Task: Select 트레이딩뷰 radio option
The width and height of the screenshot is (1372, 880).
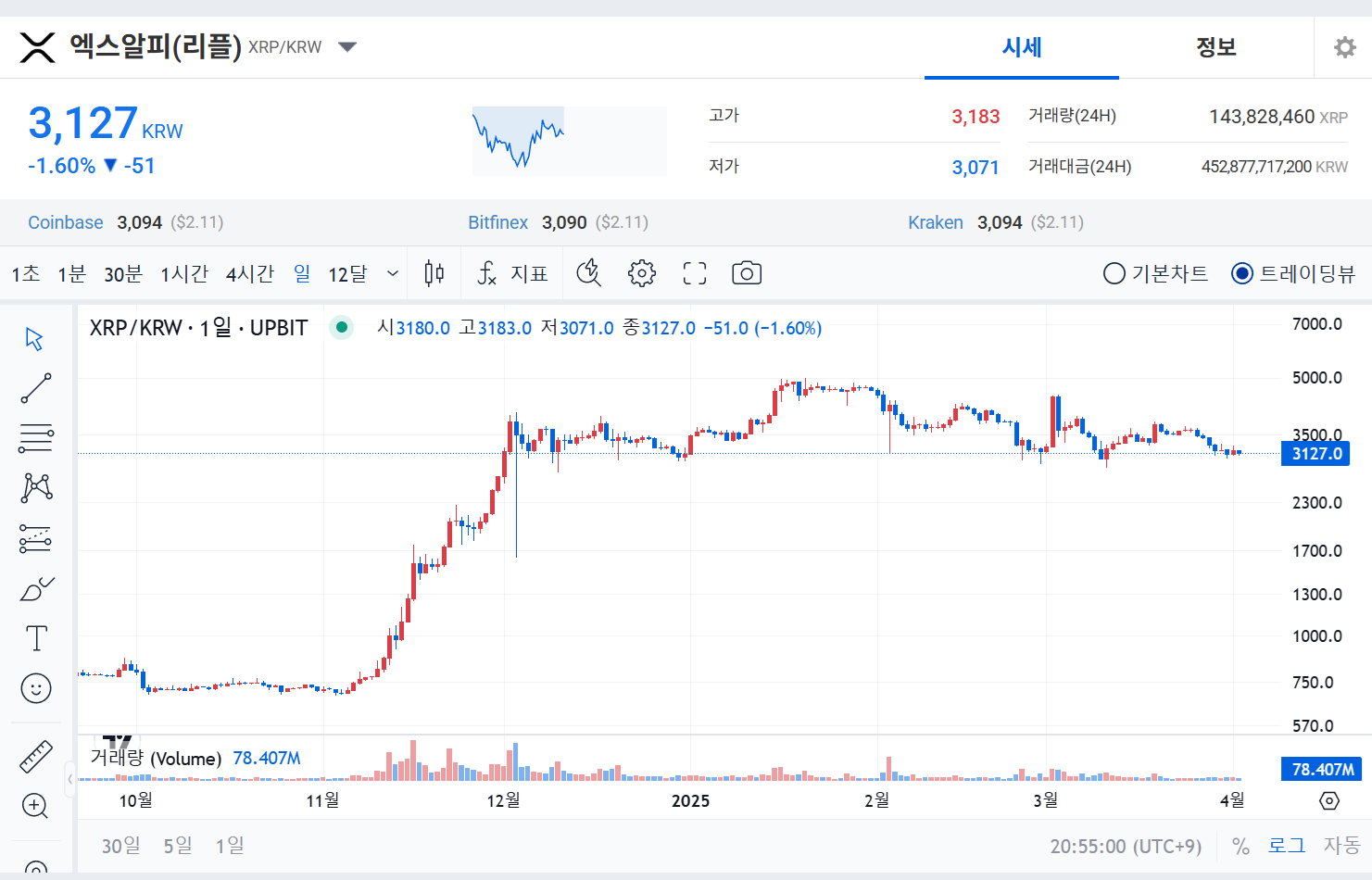Action: coord(1293,273)
